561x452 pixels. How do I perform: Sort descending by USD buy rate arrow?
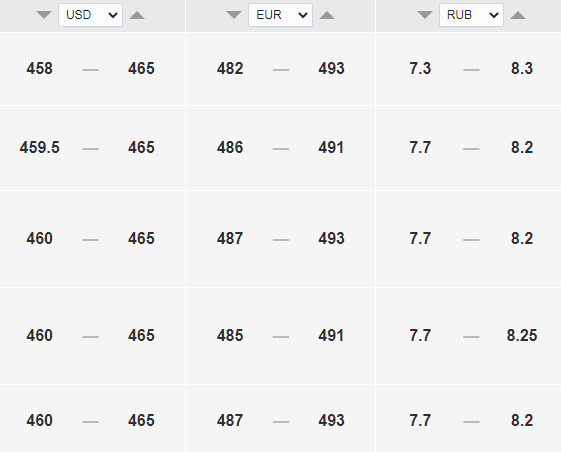(x=44, y=15)
